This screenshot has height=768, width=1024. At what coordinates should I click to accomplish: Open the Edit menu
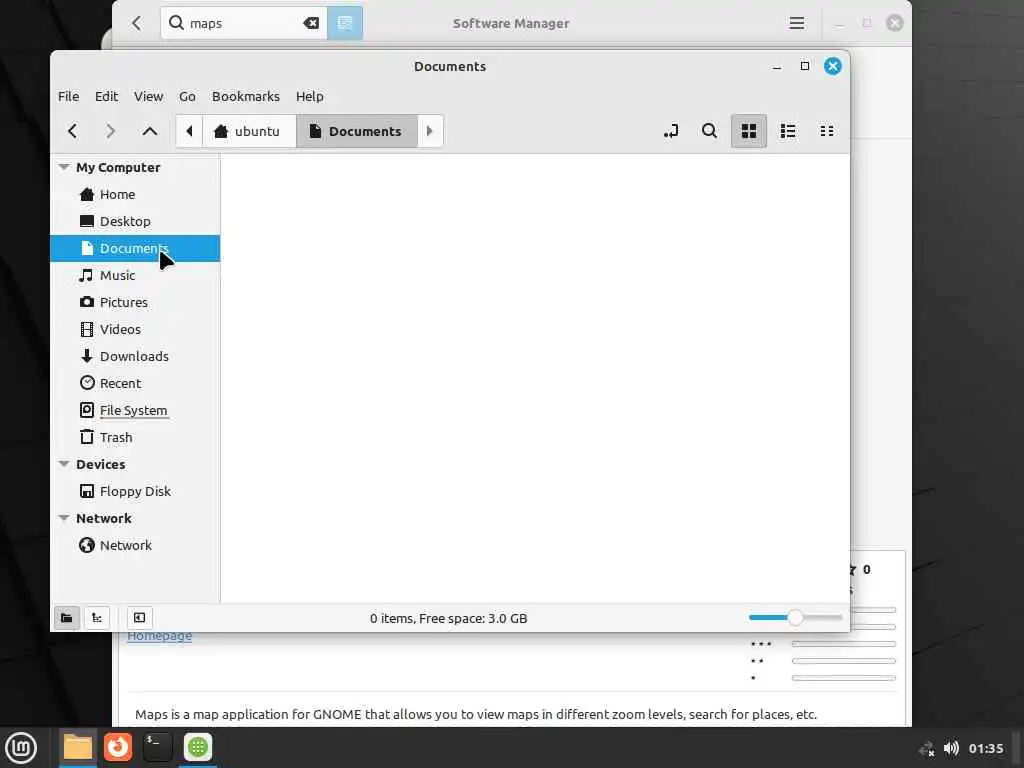pyautogui.click(x=106, y=97)
